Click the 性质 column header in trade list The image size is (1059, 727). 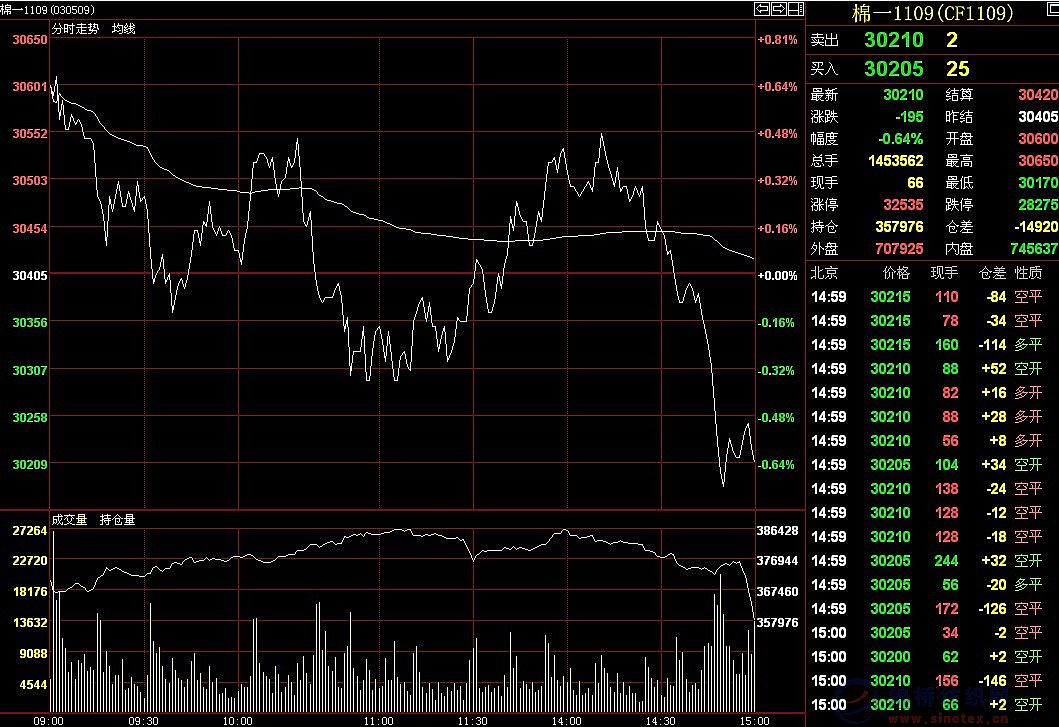click(1028, 273)
